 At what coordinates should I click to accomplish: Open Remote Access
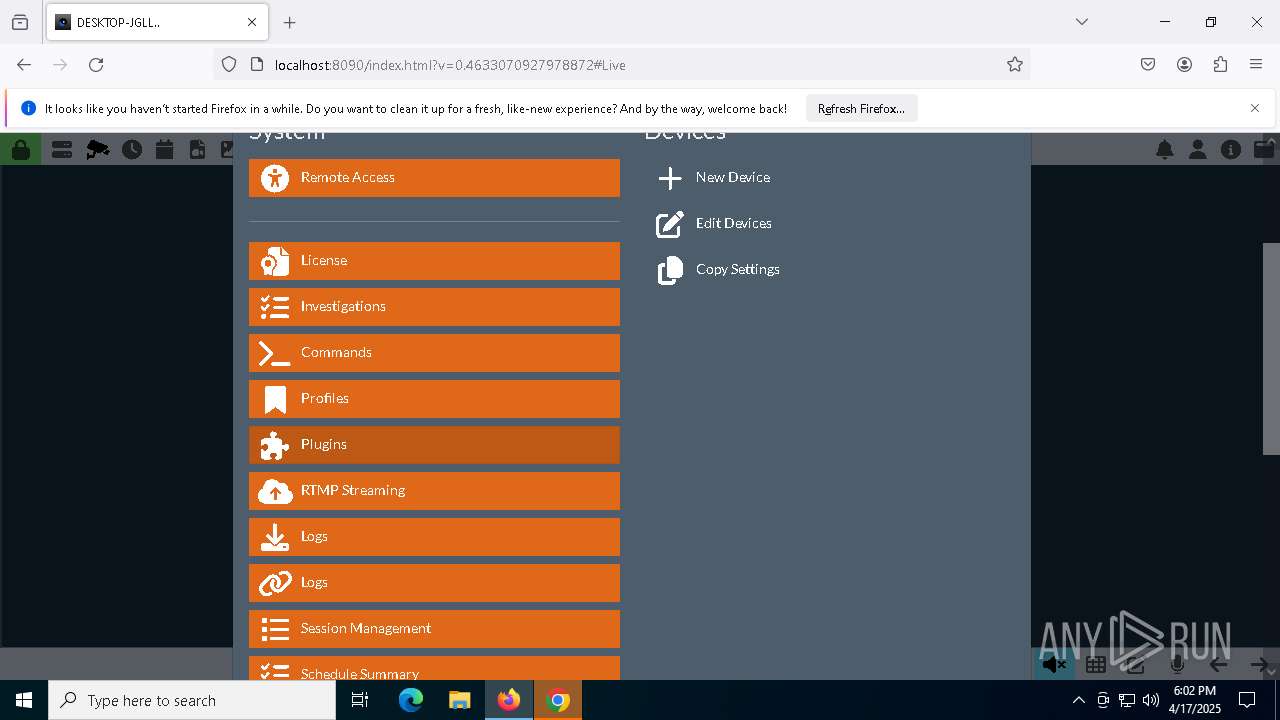coord(434,178)
